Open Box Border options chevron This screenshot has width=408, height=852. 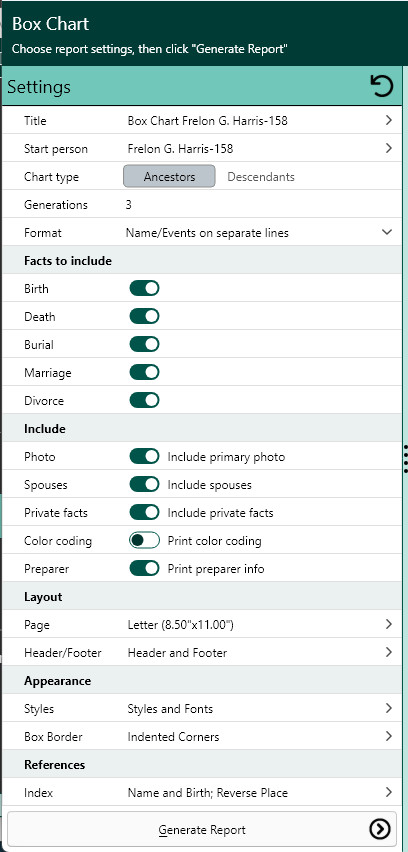(x=388, y=736)
